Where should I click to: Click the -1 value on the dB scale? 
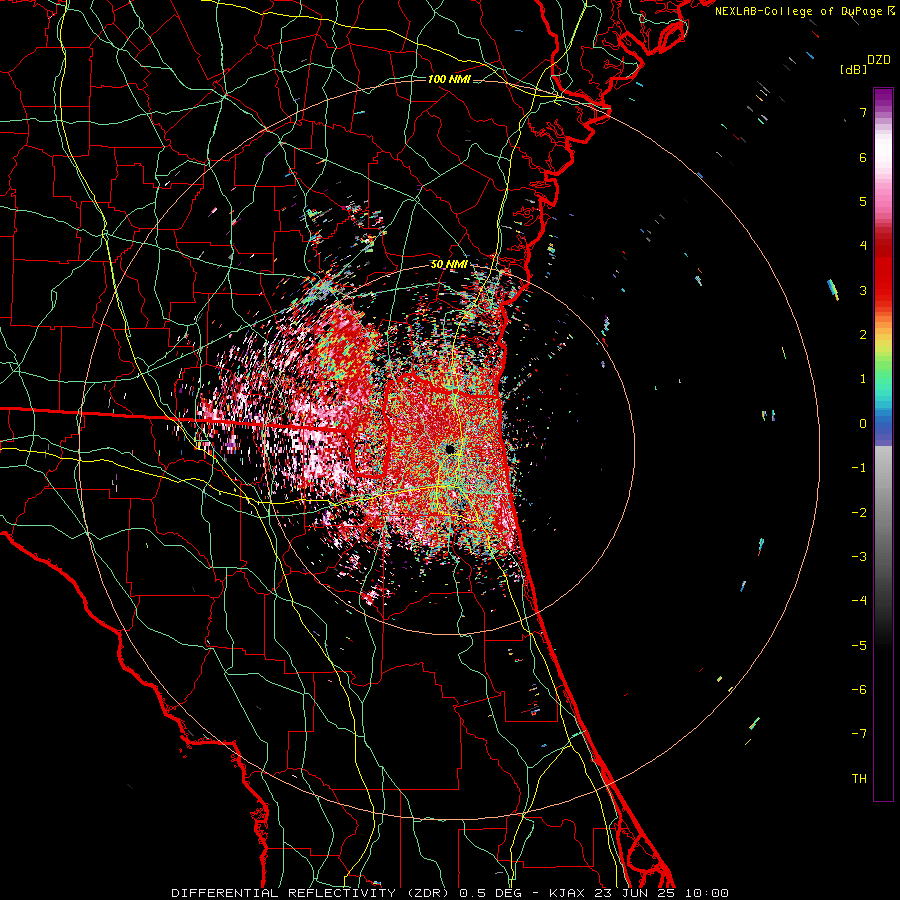pos(859,468)
